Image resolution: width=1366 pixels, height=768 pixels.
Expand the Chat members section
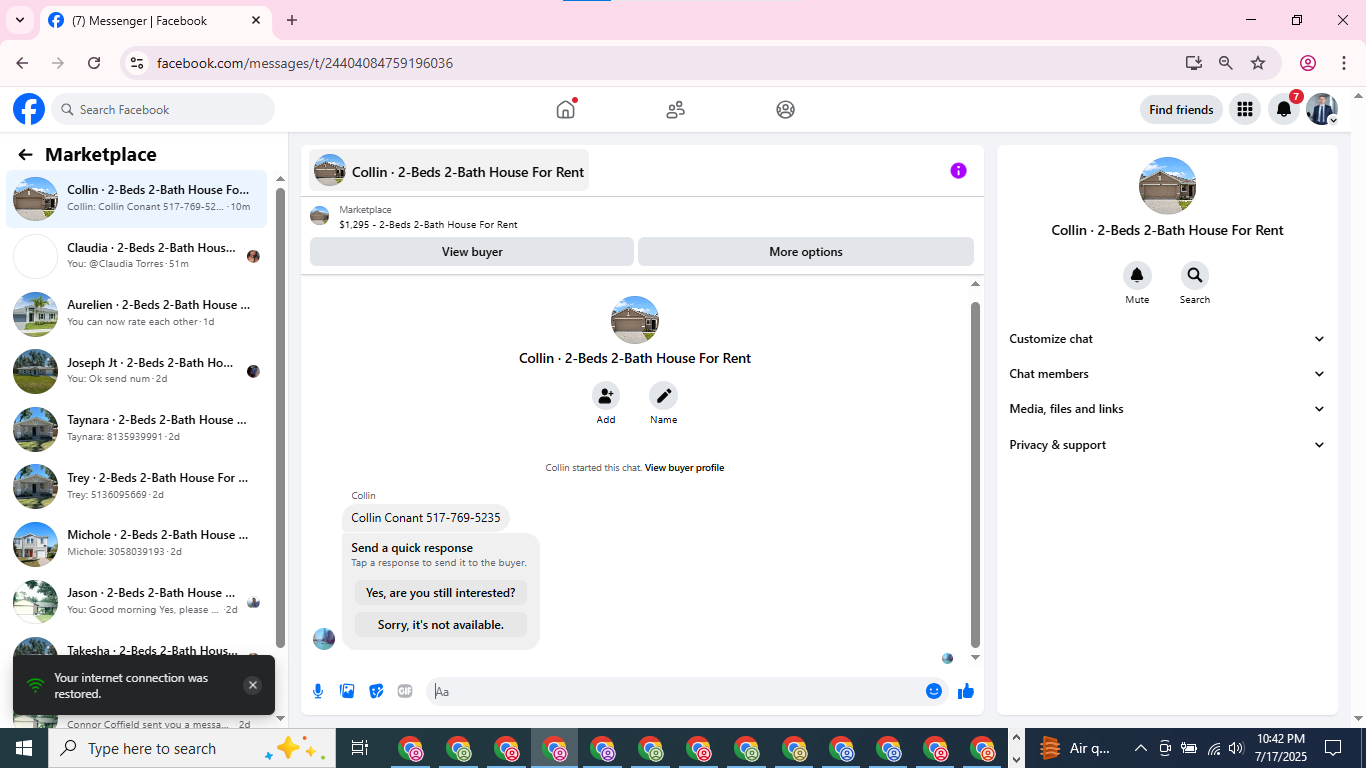pyautogui.click(x=1167, y=374)
